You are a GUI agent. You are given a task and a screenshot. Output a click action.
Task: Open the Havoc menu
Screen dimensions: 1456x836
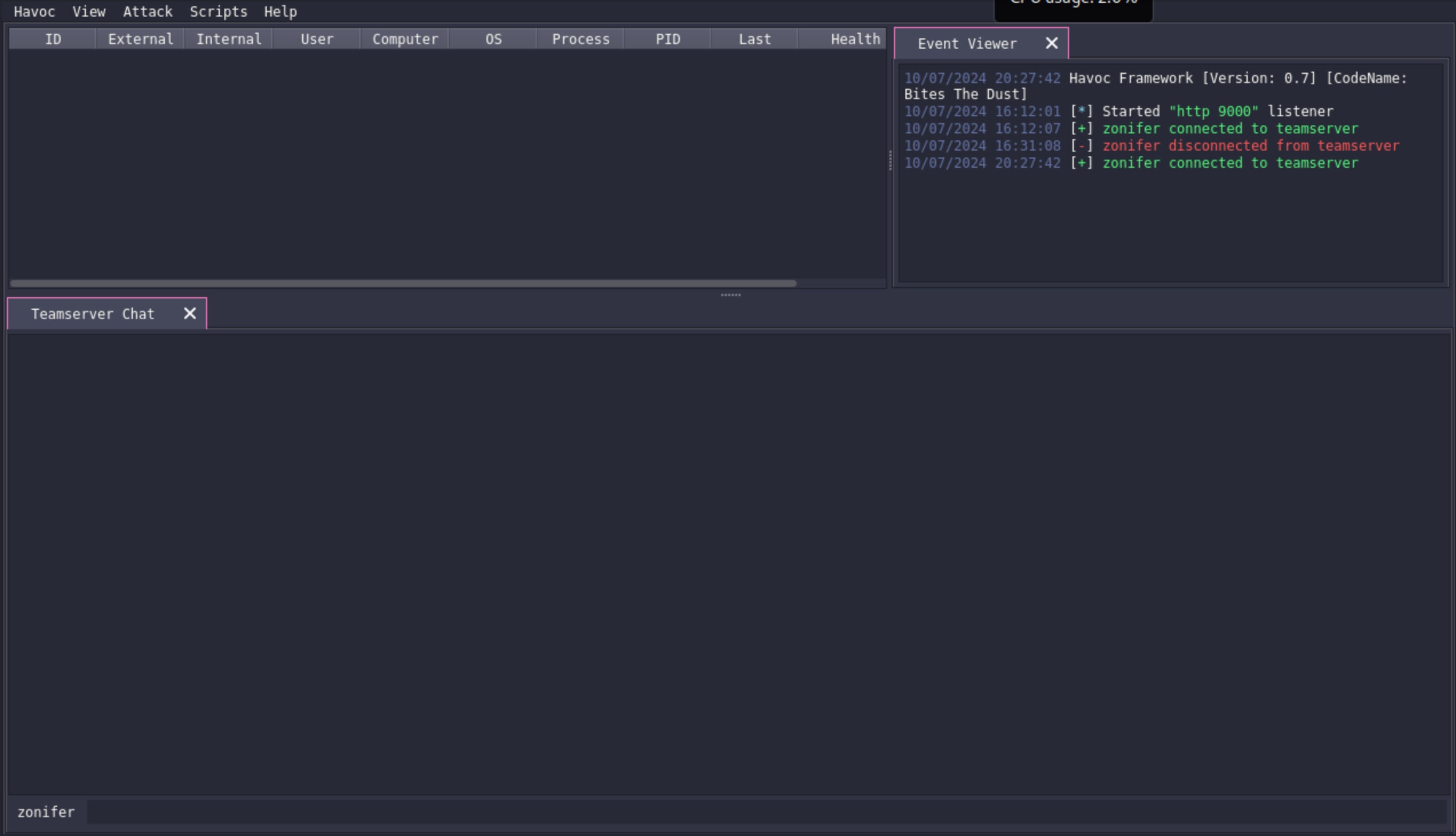click(x=34, y=11)
